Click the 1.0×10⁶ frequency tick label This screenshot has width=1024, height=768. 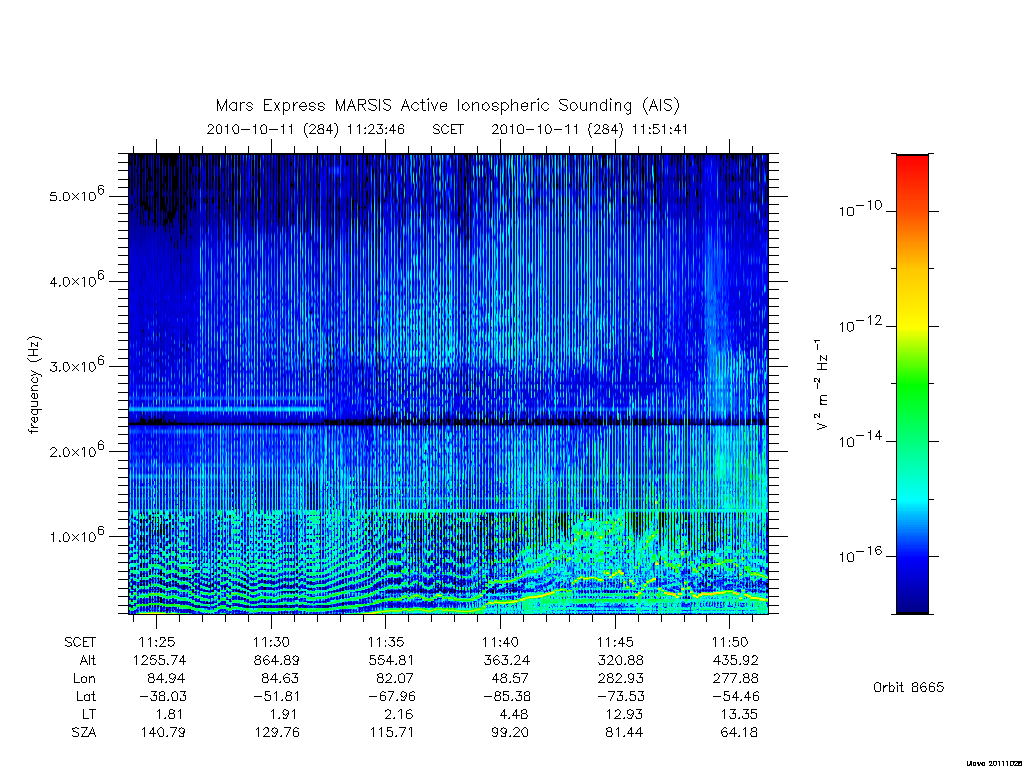coord(76,535)
